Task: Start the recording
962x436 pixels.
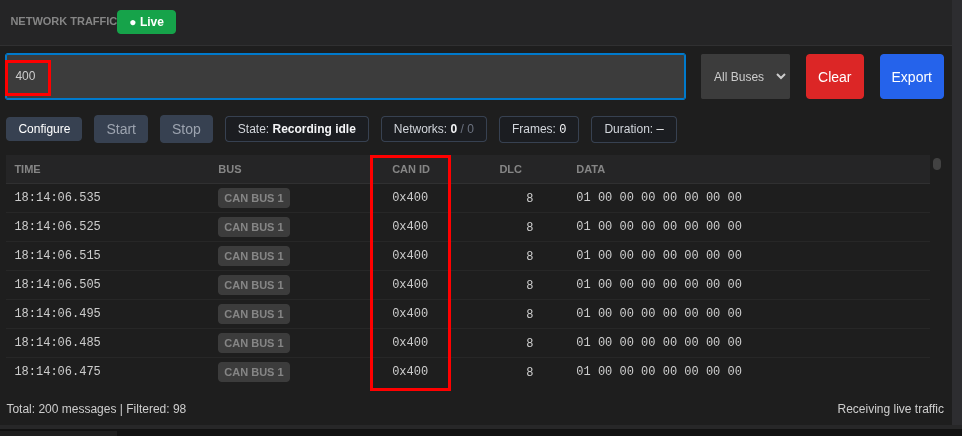Action: 121,129
